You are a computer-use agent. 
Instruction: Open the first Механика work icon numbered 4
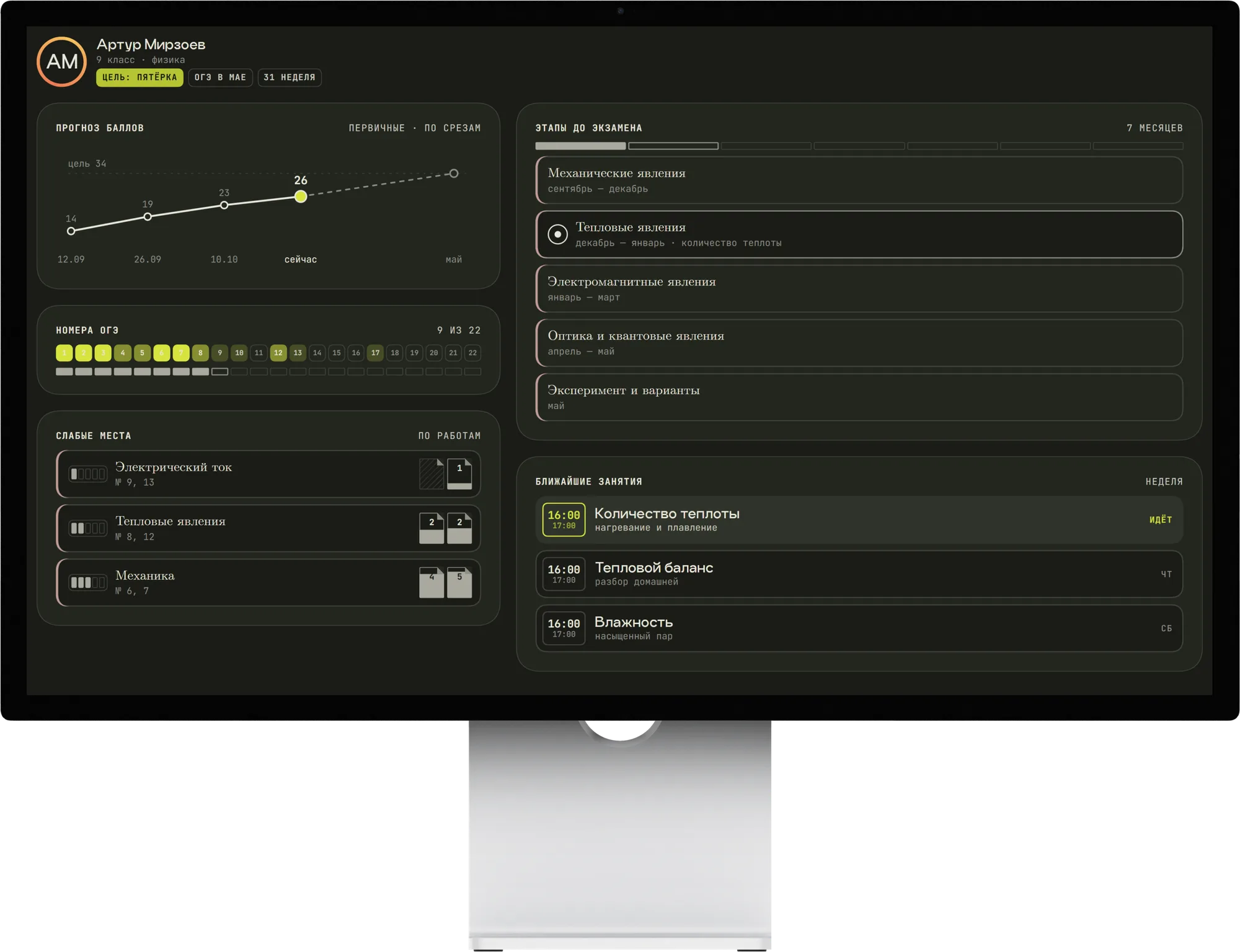[432, 583]
